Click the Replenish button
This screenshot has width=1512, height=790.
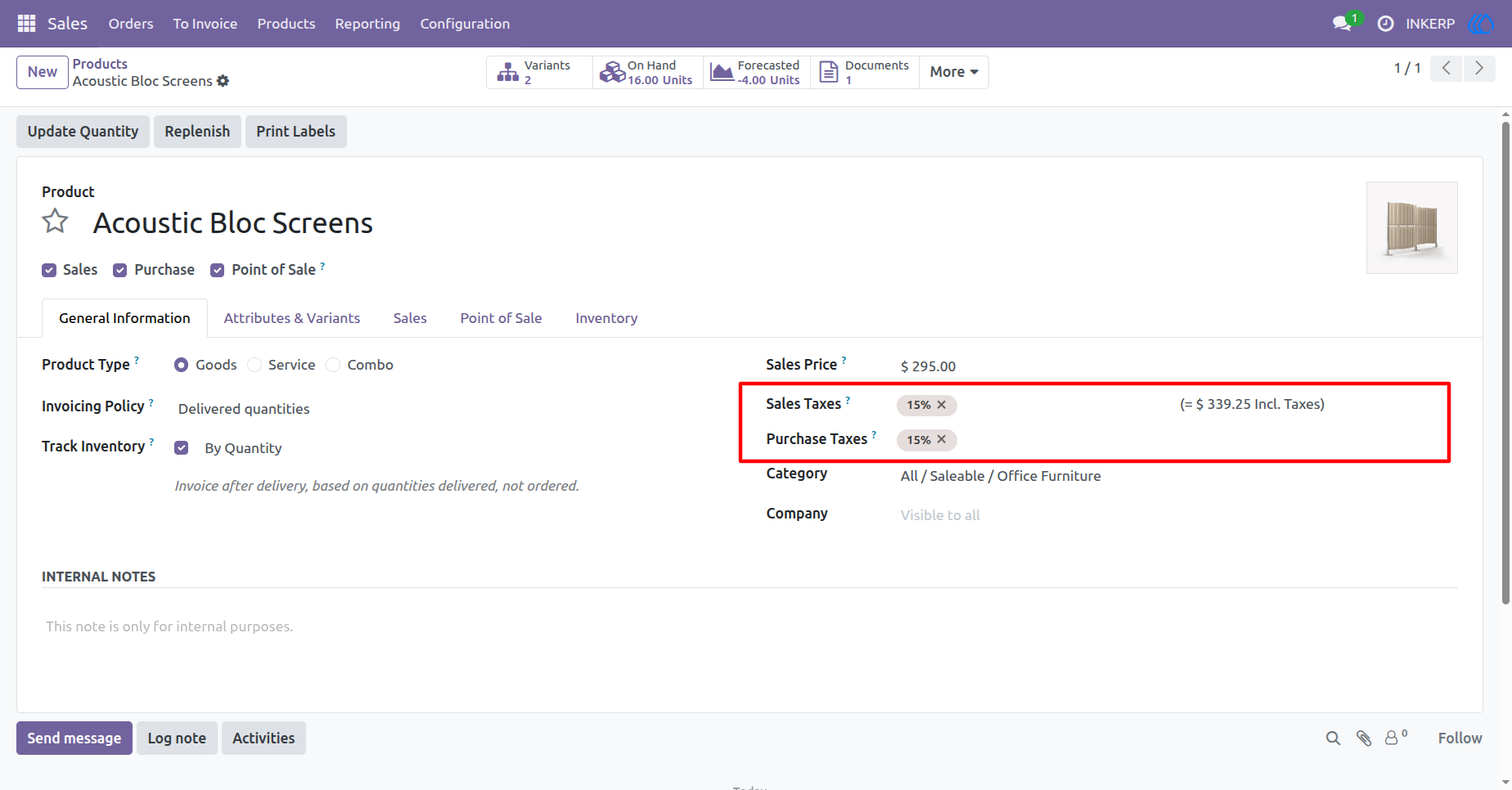point(197,132)
